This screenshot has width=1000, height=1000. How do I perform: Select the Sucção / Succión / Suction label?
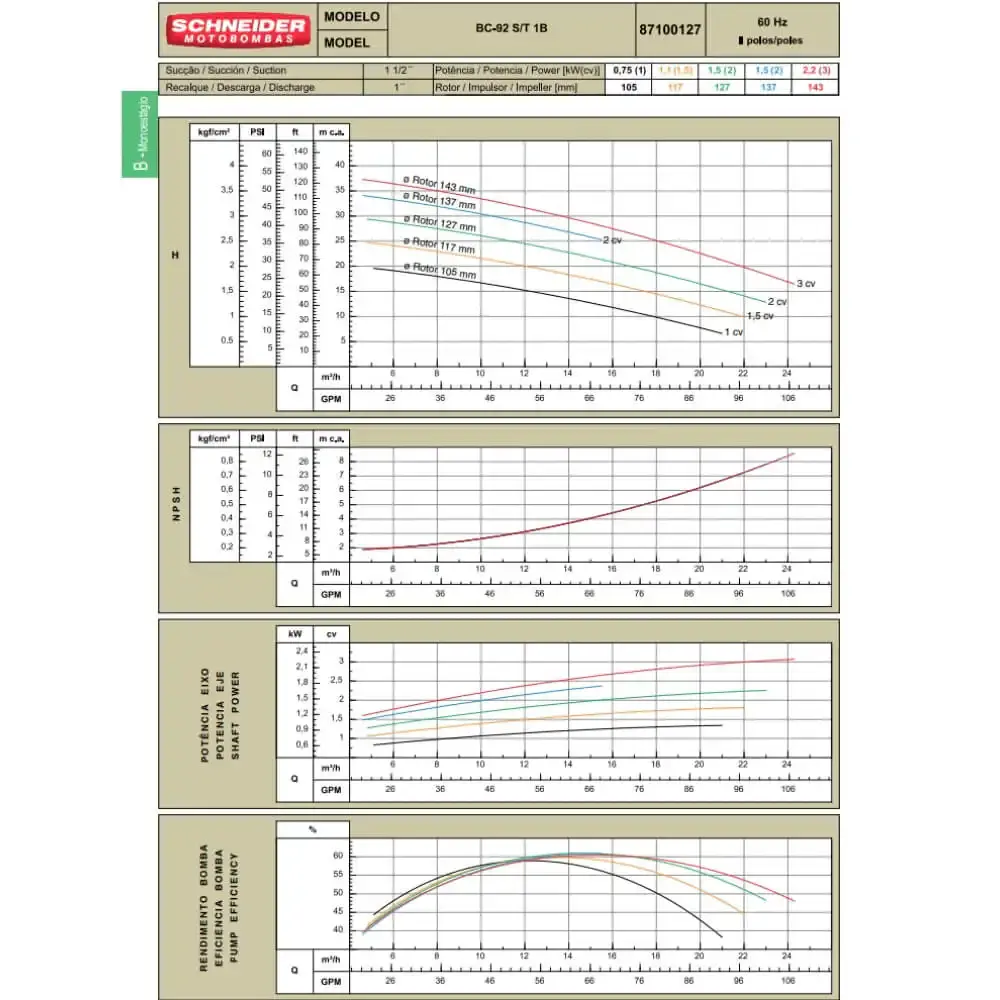coord(226,70)
